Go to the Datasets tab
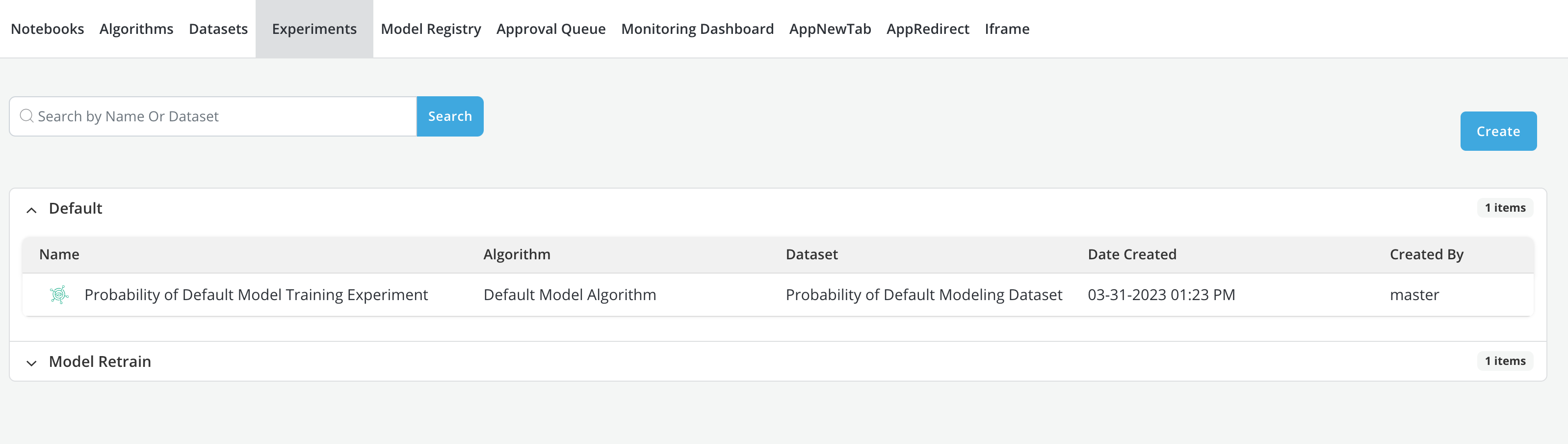The width and height of the screenshot is (1568, 444). (x=218, y=29)
